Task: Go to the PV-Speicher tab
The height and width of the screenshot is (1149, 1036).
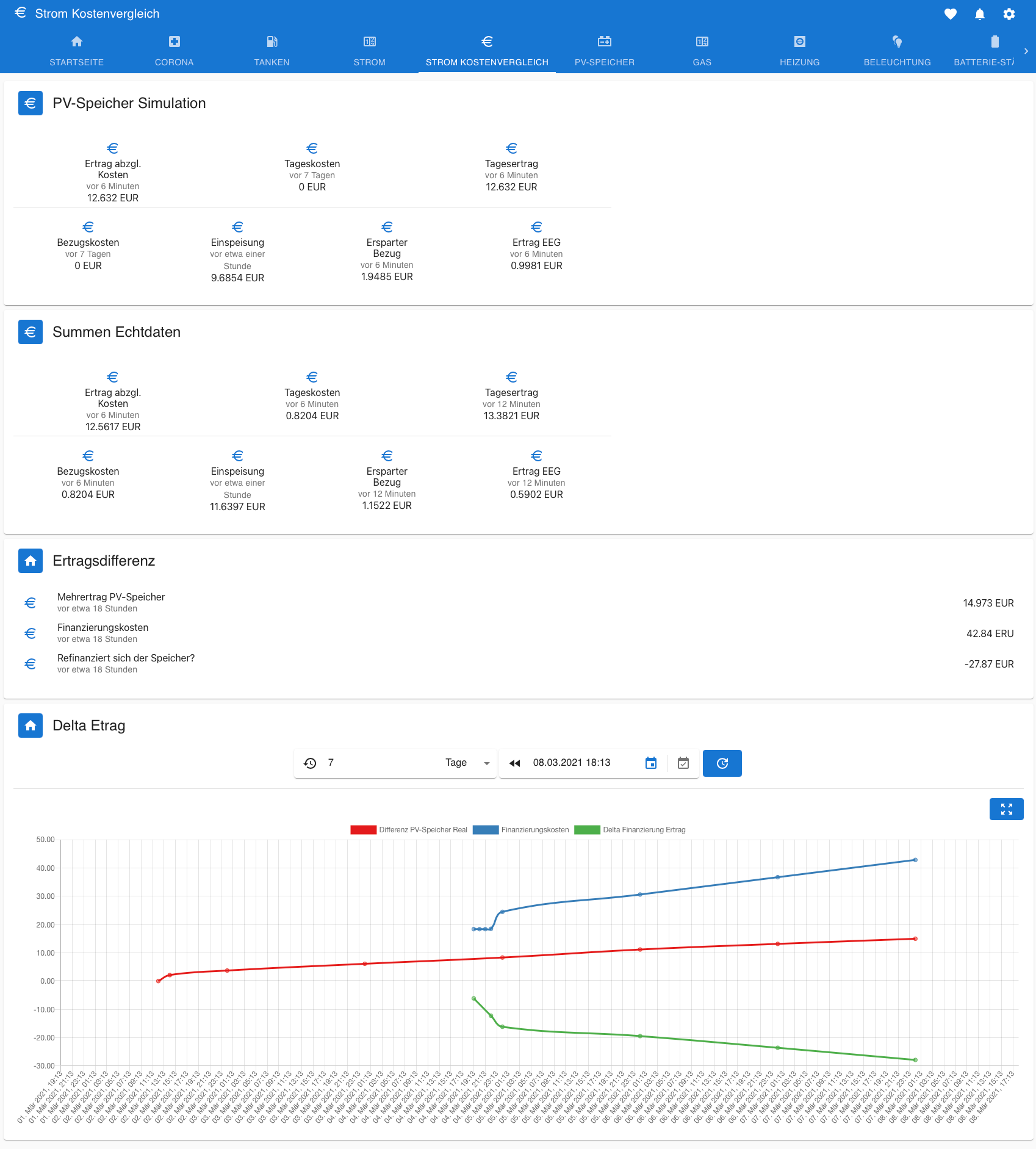Action: coord(605,51)
